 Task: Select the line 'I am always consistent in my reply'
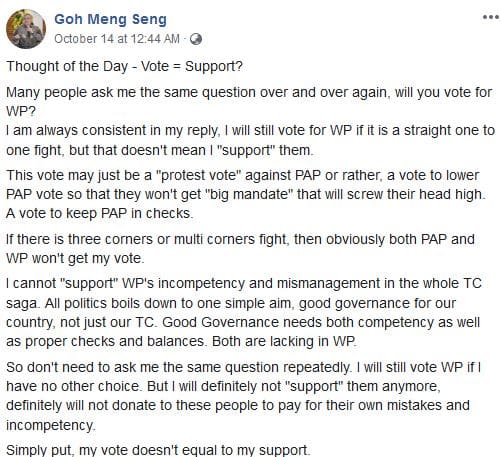click(250, 130)
